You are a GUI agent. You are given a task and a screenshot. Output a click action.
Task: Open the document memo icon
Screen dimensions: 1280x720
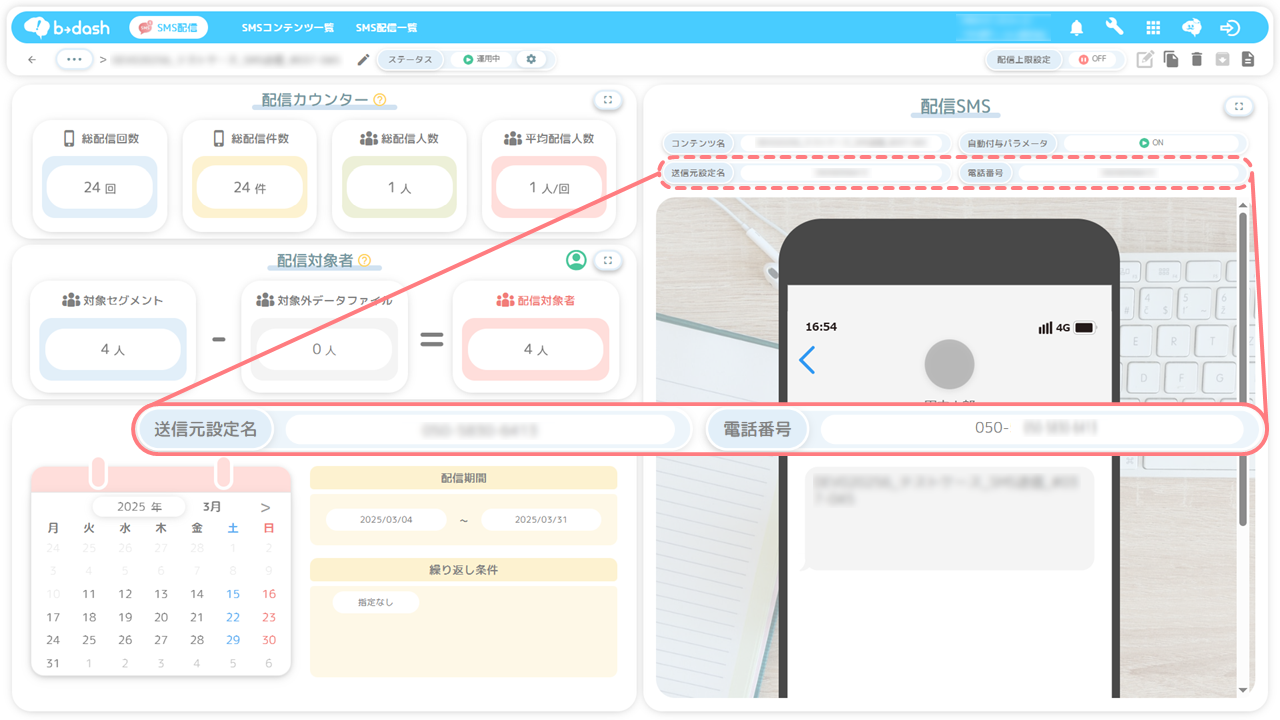(x=1248, y=60)
